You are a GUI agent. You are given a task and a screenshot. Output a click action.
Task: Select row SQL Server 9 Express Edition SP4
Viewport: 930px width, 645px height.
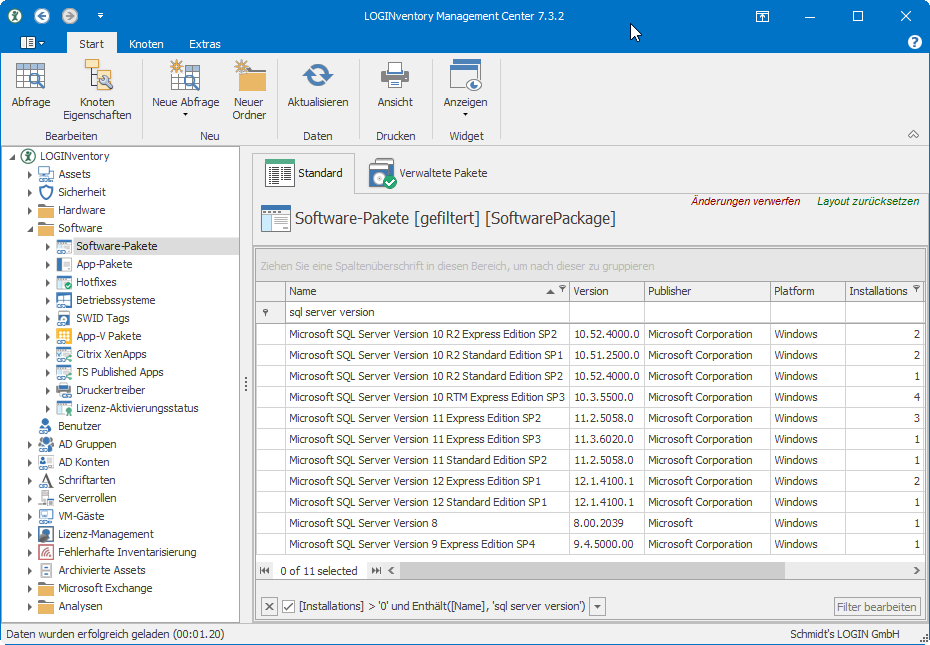(591, 544)
